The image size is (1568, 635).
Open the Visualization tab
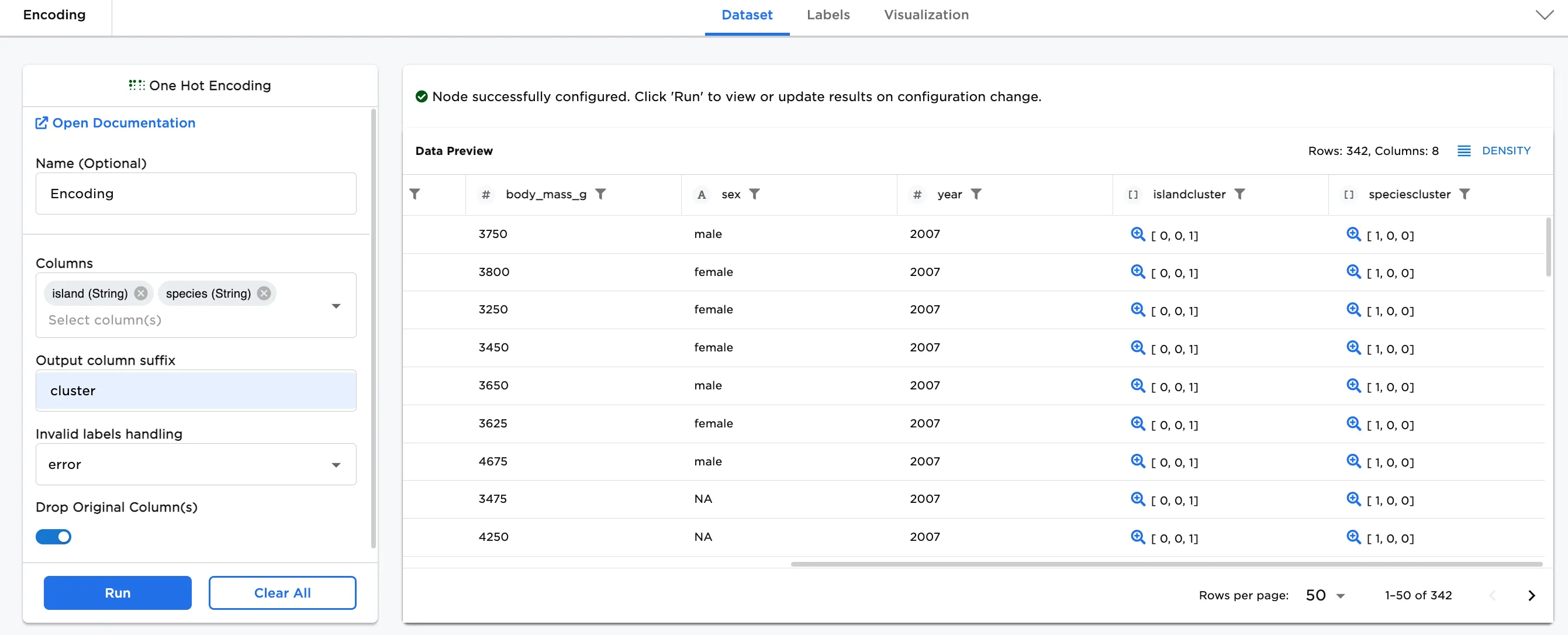[926, 15]
